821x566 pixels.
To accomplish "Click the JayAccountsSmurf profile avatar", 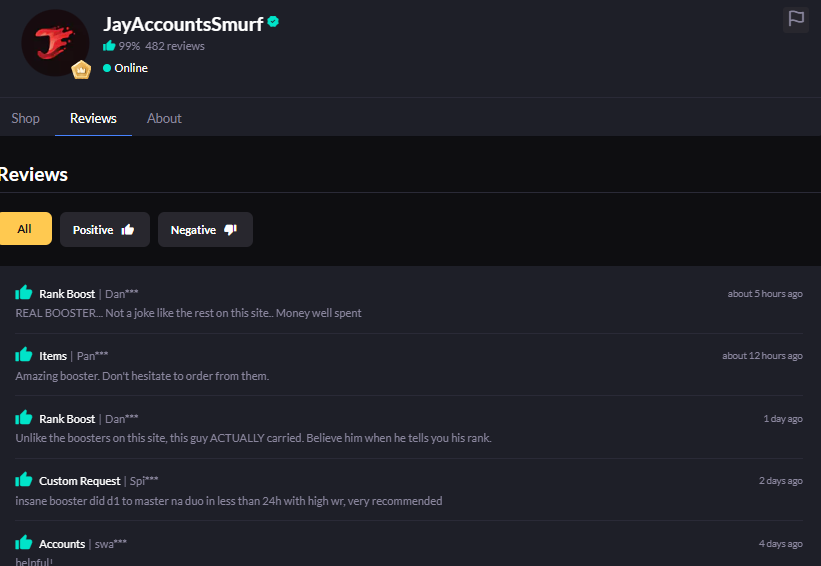I will [x=55, y=42].
